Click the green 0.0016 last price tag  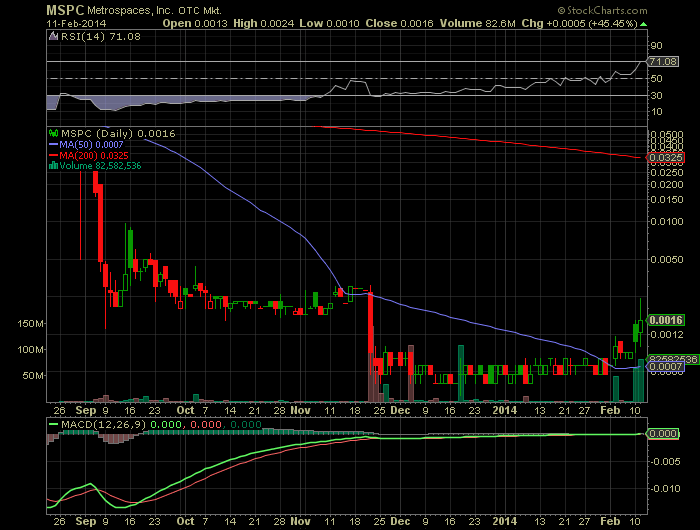pyautogui.click(x=666, y=320)
